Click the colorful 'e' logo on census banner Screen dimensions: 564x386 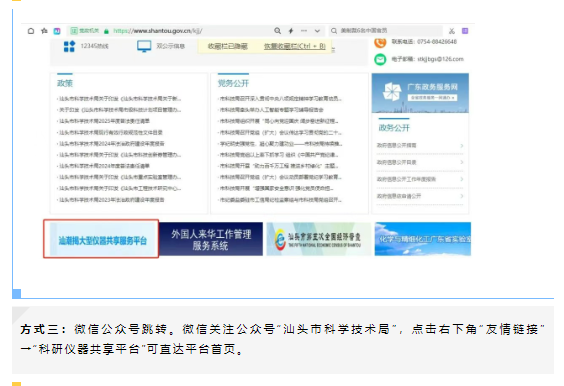tap(280, 240)
